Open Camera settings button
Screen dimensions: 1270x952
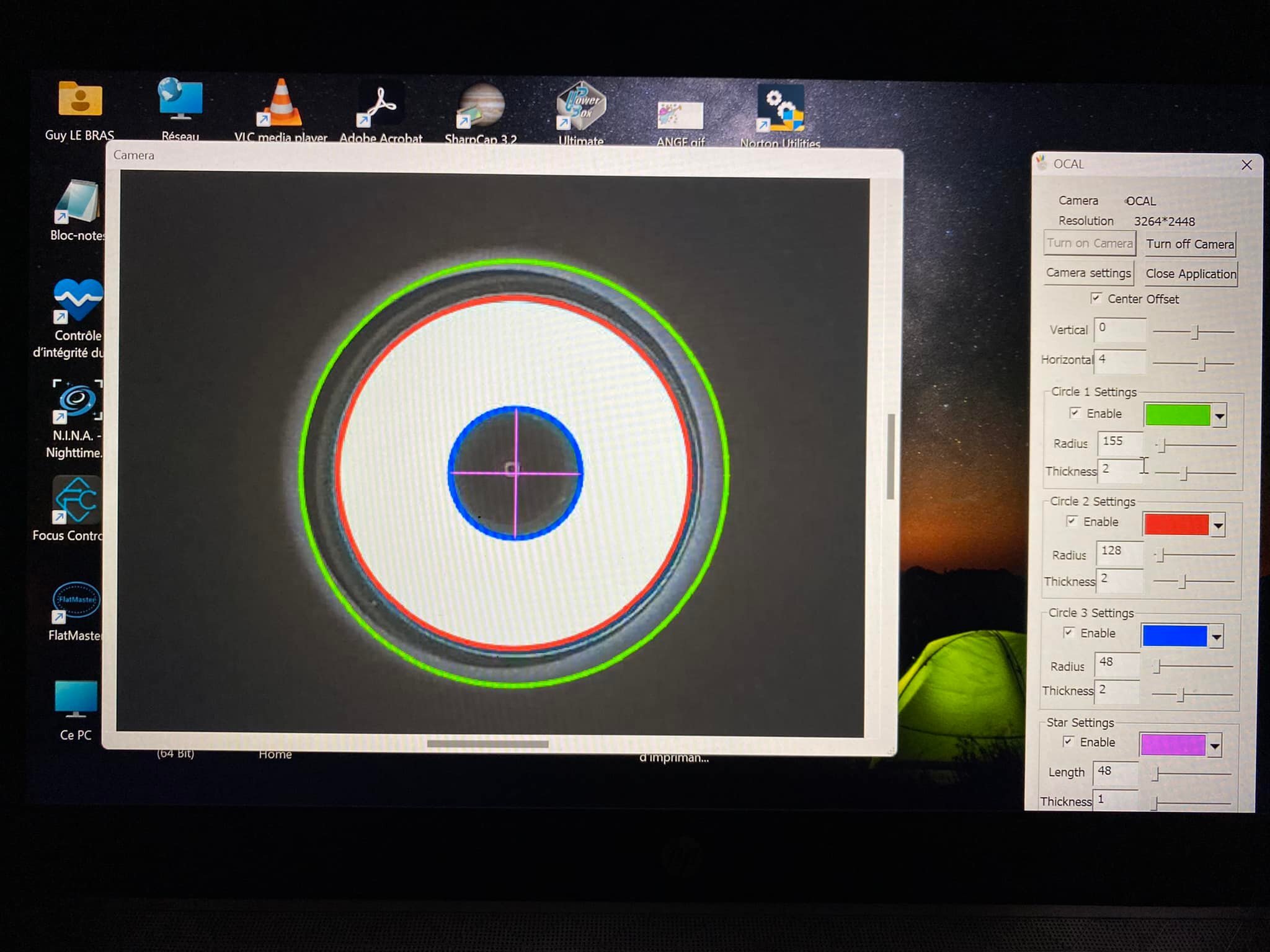tap(1088, 273)
